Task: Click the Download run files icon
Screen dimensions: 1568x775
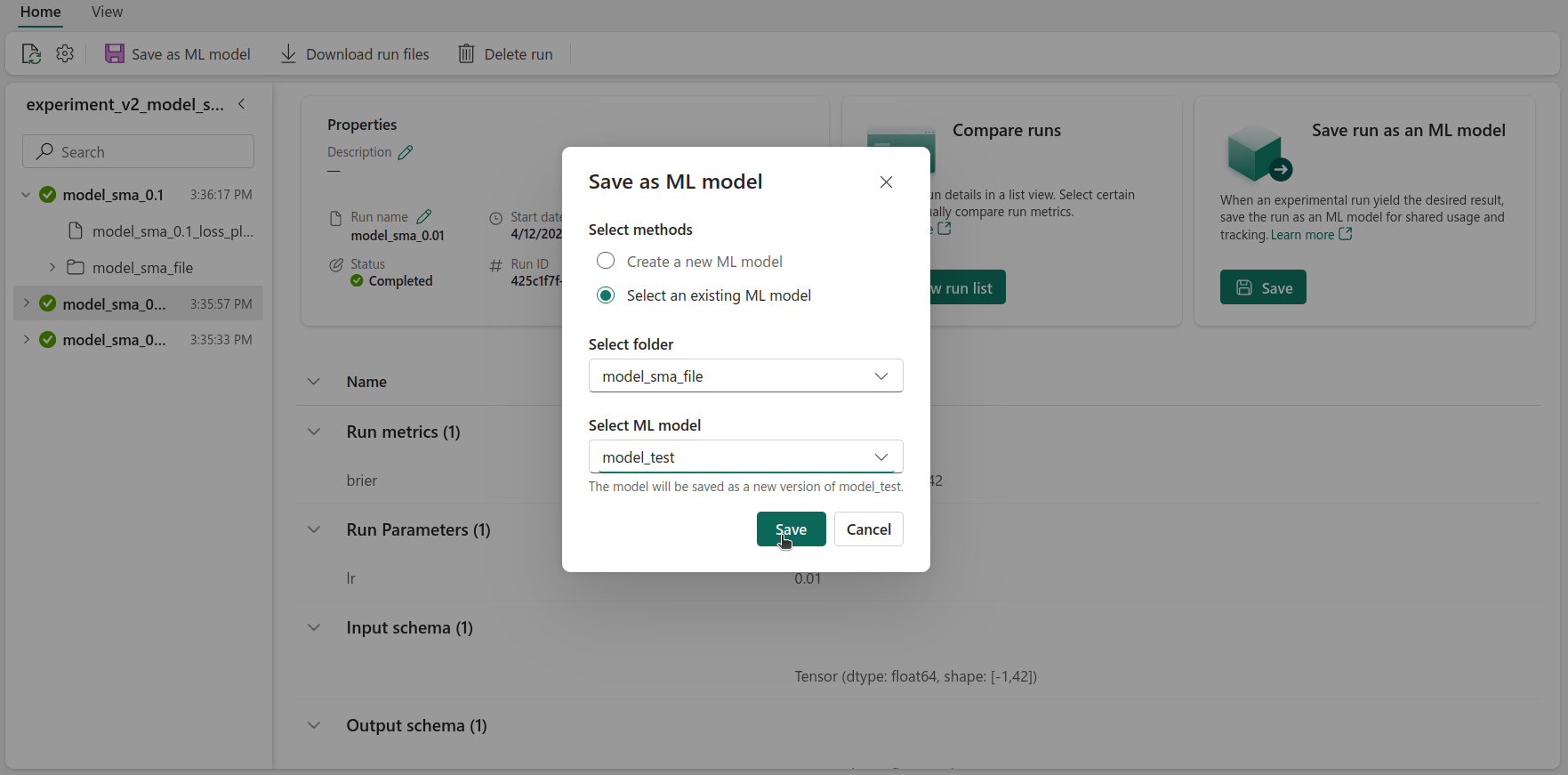Action: (x=288, y=54)
